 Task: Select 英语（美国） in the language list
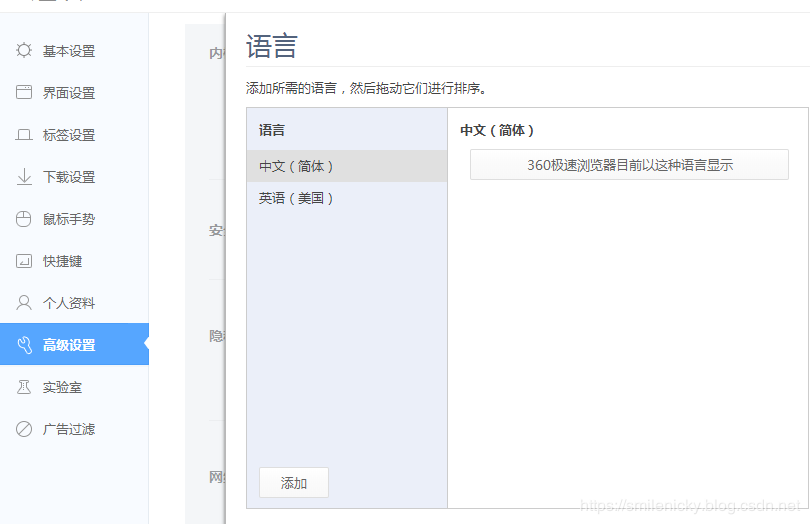tap(347, 198)
